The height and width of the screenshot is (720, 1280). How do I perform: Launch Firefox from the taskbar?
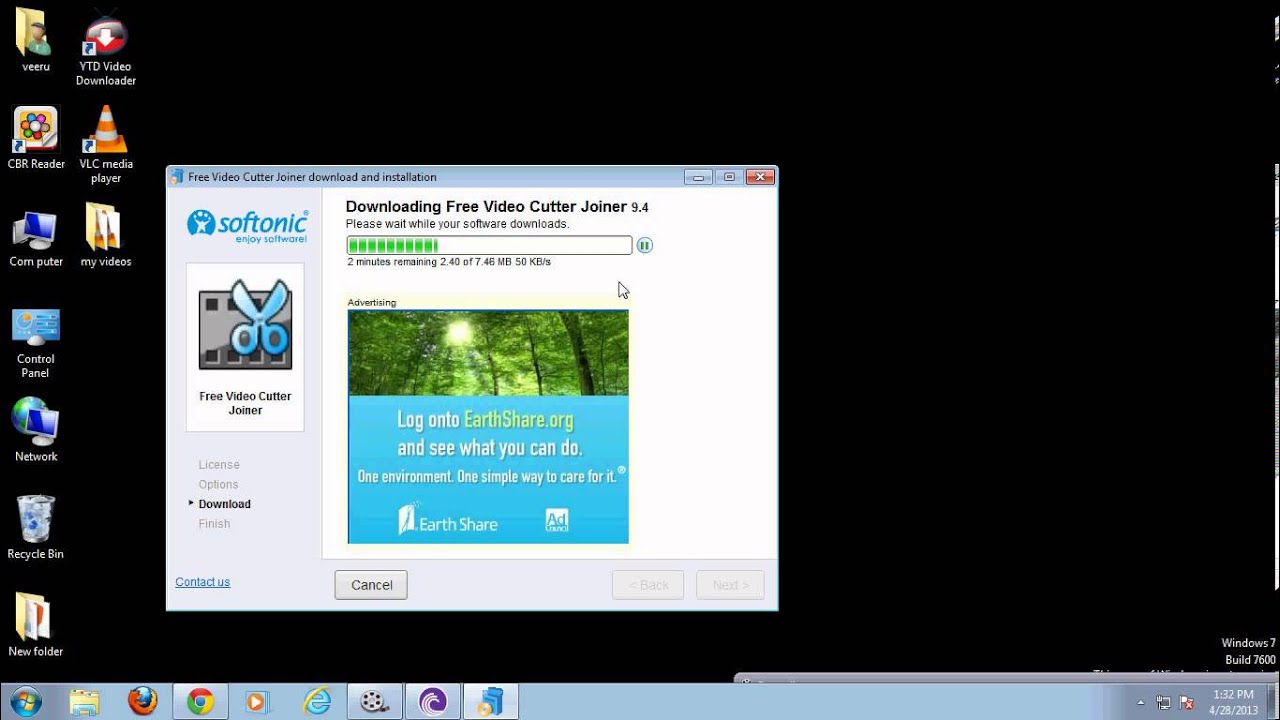(x=143, y=702)
